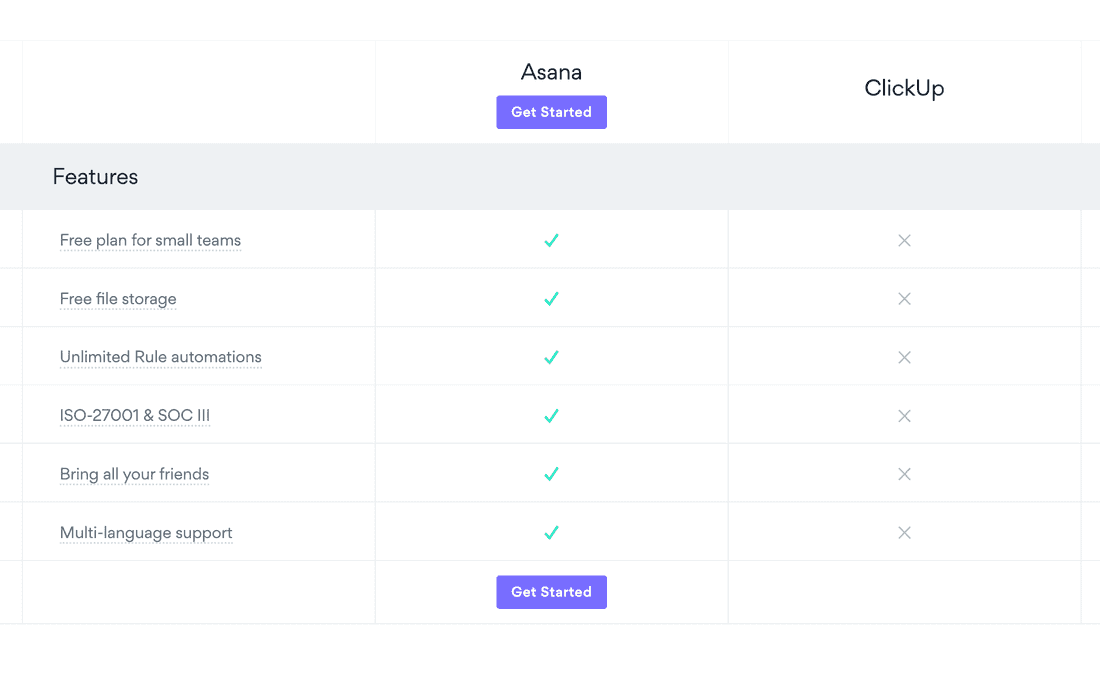Screen dimensions: 1100x690
Task: Toggle the checkmark for Bring all your friends
Action: pos(551,474)
